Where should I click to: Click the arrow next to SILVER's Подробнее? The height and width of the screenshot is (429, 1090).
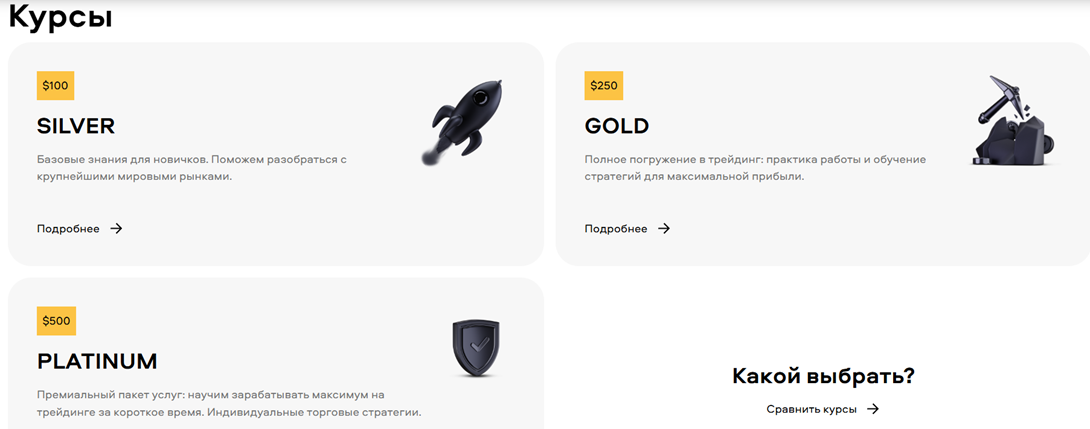pos(116,228)
